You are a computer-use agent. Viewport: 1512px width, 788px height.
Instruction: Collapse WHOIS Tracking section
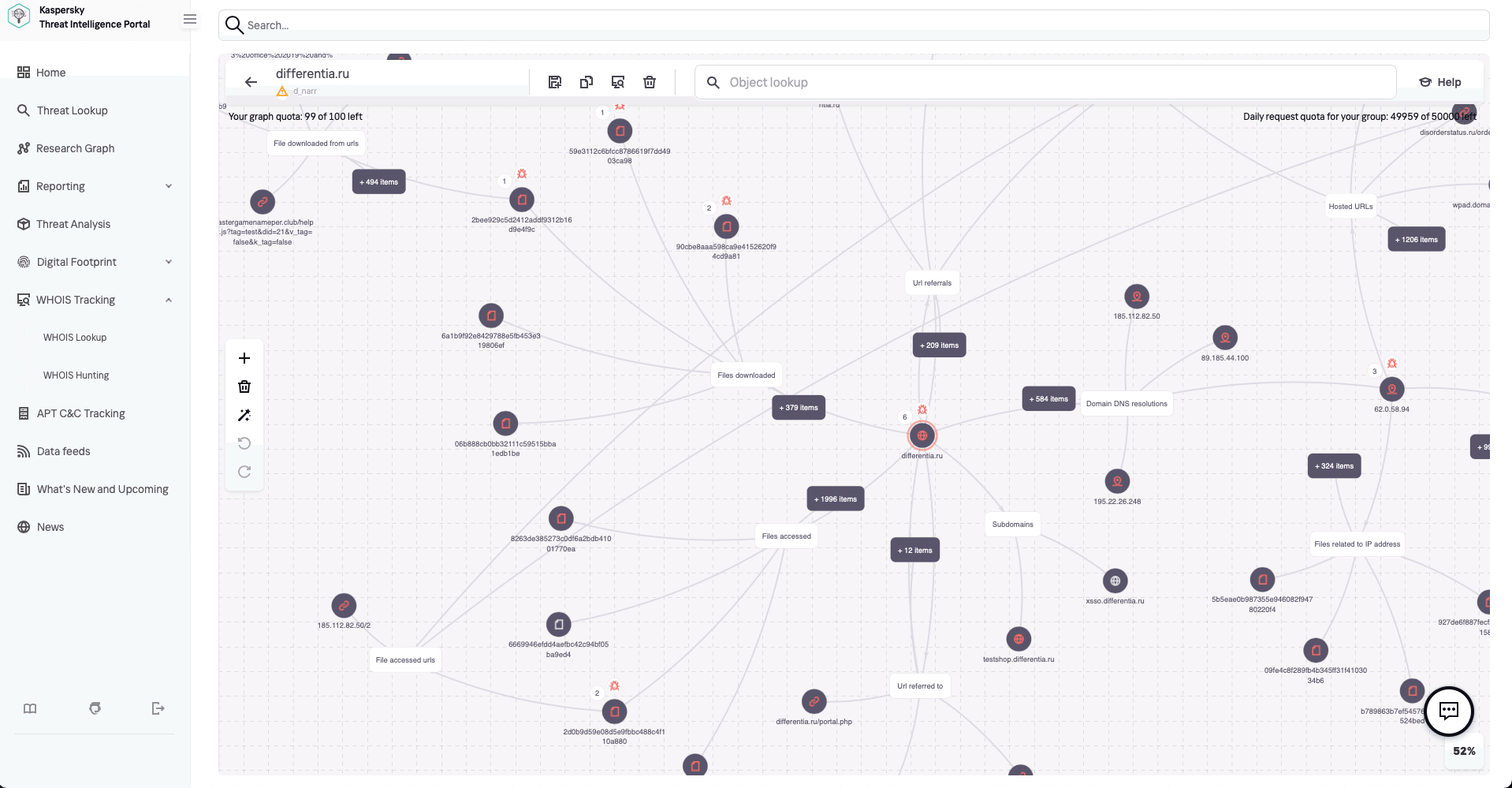coord(168,300)
